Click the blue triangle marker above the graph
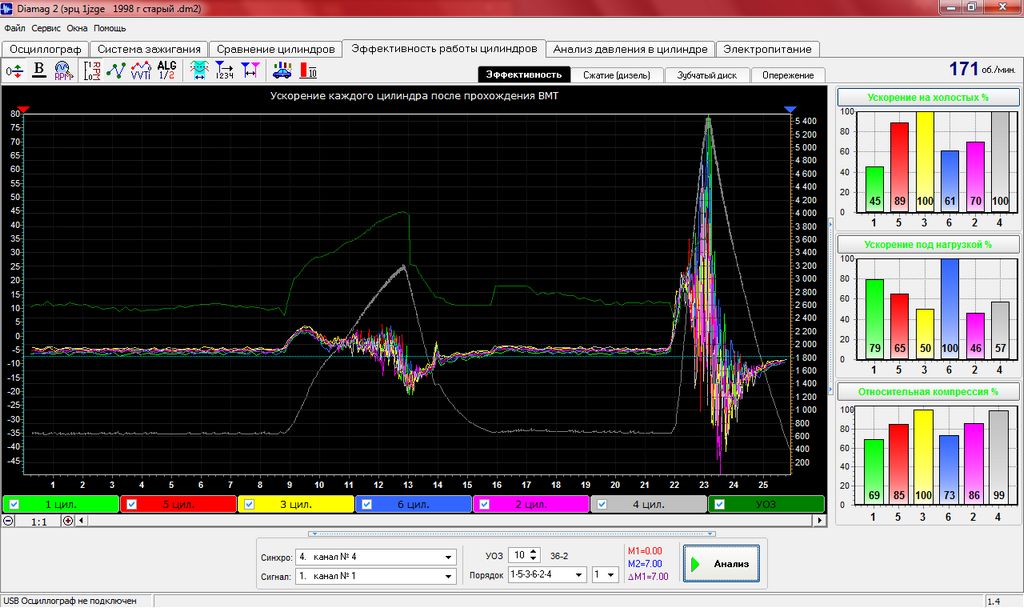Image resolution: width=1024 pixels, height=608 pixels. 790,109
